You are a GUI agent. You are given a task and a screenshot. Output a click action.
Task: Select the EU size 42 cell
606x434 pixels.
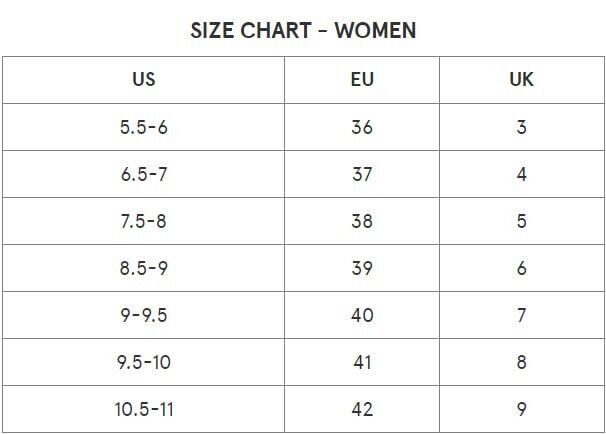362,409
